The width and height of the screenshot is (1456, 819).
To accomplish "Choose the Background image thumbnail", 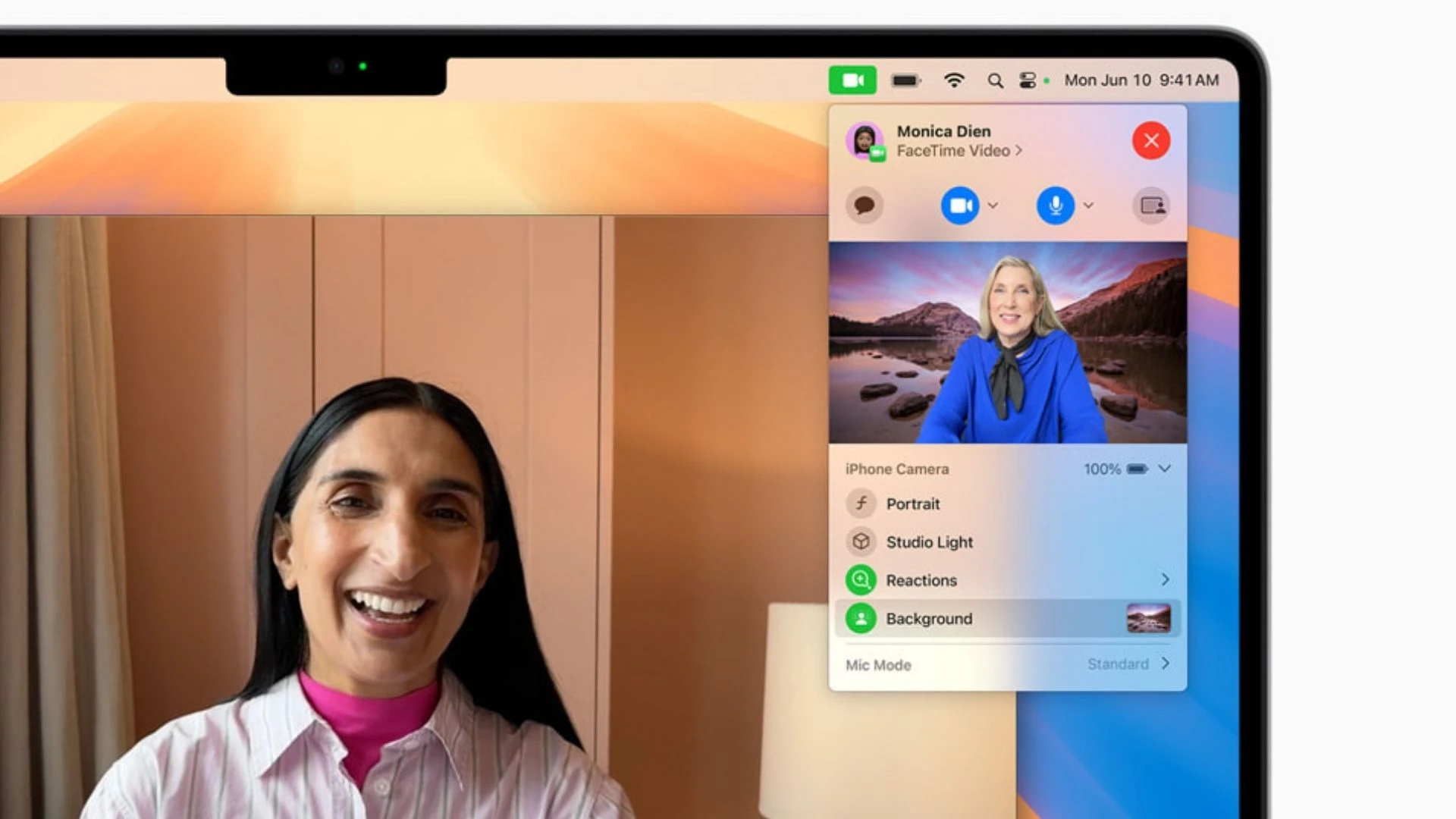I will (1148, 618).
